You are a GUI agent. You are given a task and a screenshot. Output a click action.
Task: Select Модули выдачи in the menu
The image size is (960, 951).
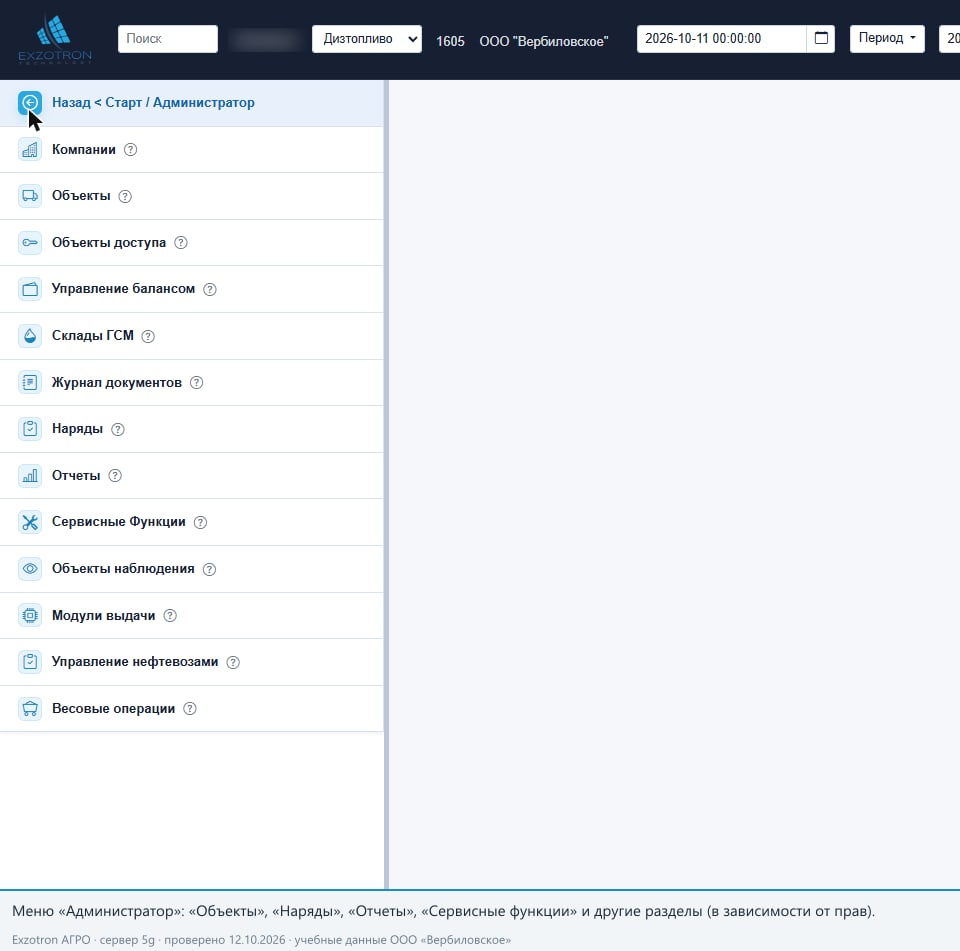[192, 615]
